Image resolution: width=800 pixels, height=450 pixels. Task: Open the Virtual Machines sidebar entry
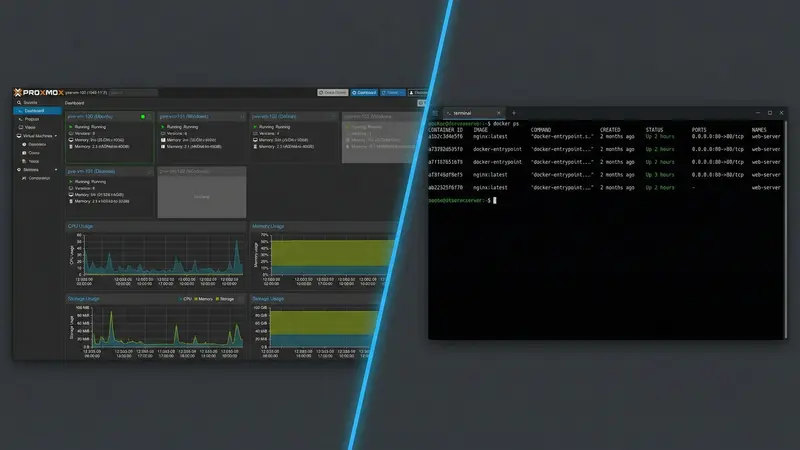click(x=37, y=136)
